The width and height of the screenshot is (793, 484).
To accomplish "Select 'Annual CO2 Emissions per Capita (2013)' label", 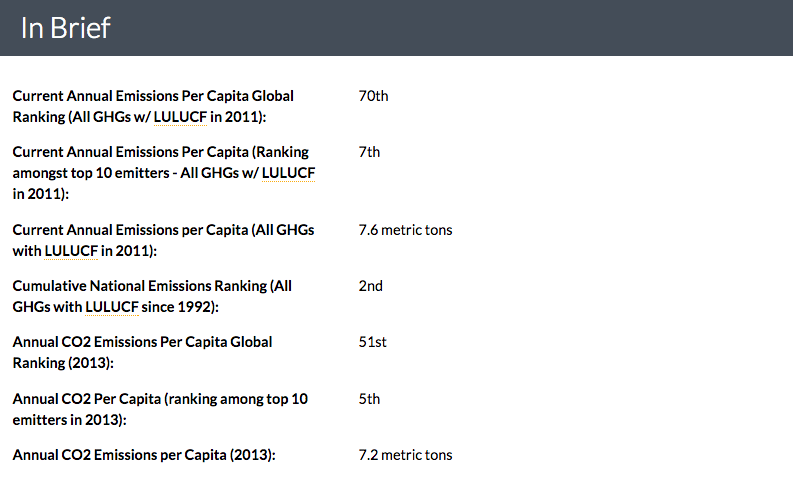I will tap(144, 455).
